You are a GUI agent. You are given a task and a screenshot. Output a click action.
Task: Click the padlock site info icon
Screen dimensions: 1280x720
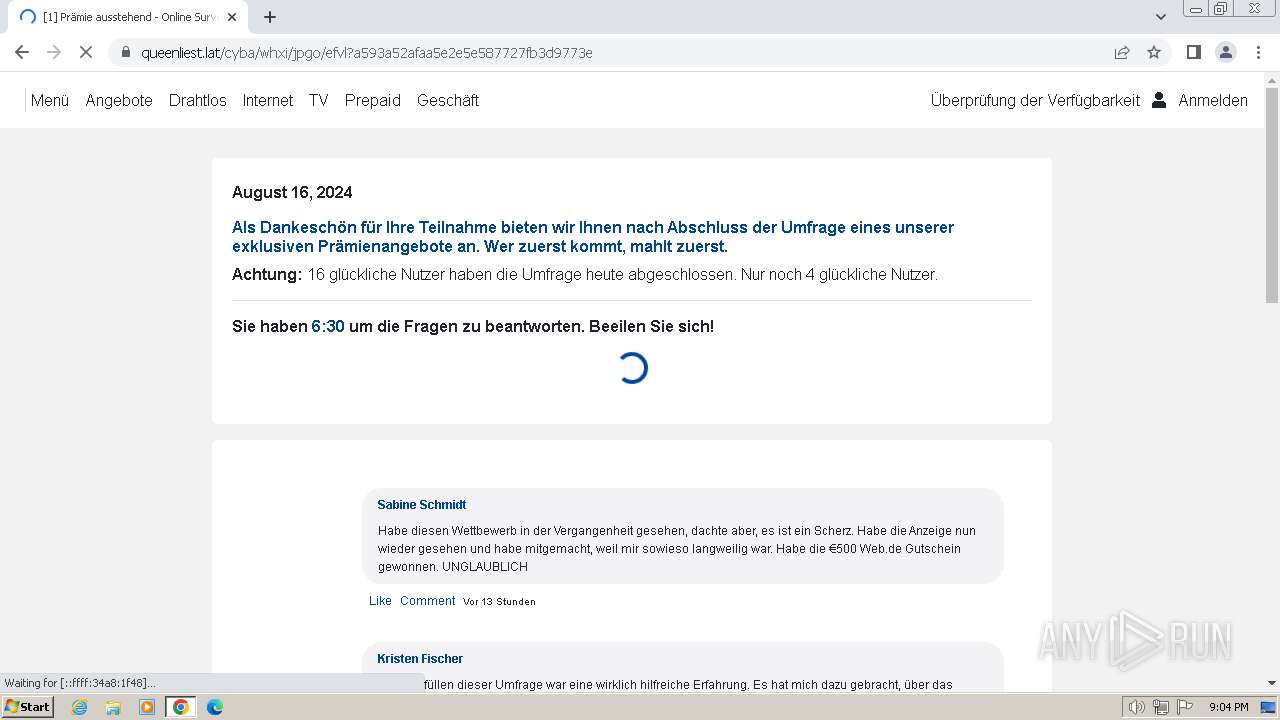pos(125,52)
